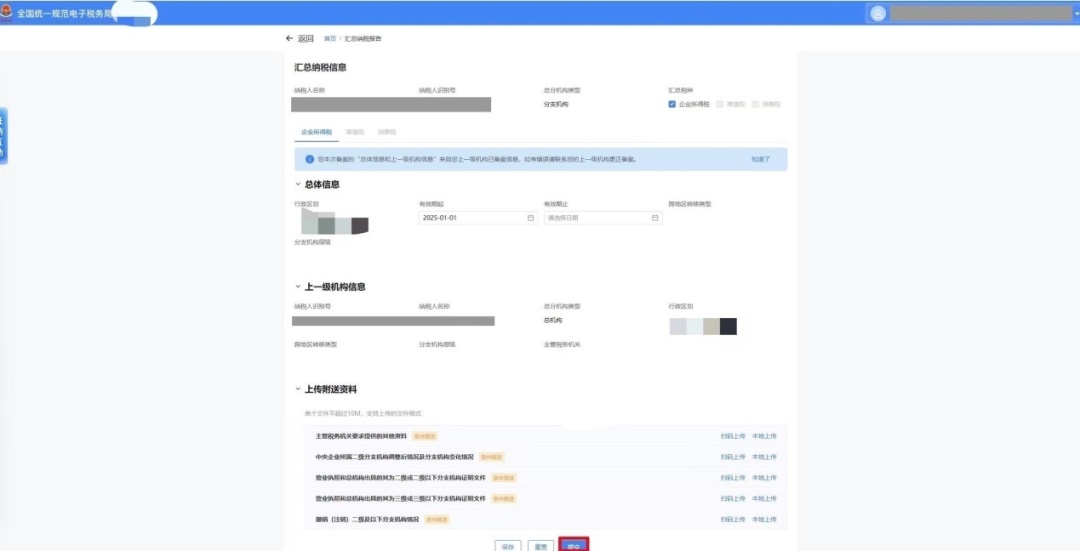Click the 条件报送 tag beside 撤销（注销）二级及以下分支机构情况
This screenshot has width=1080, height=551.
pyautogui.click(x=437, y=519)
